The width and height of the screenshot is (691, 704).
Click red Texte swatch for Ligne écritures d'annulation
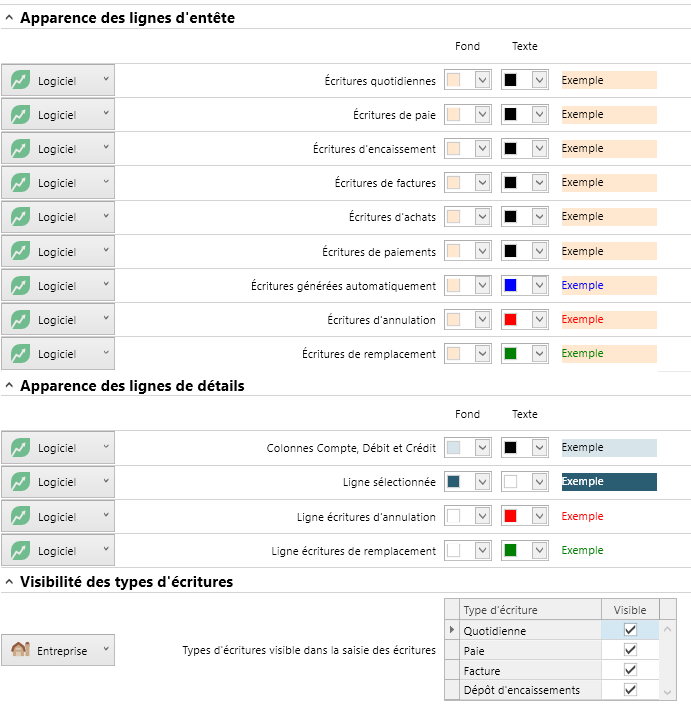[x=511, y=516]
